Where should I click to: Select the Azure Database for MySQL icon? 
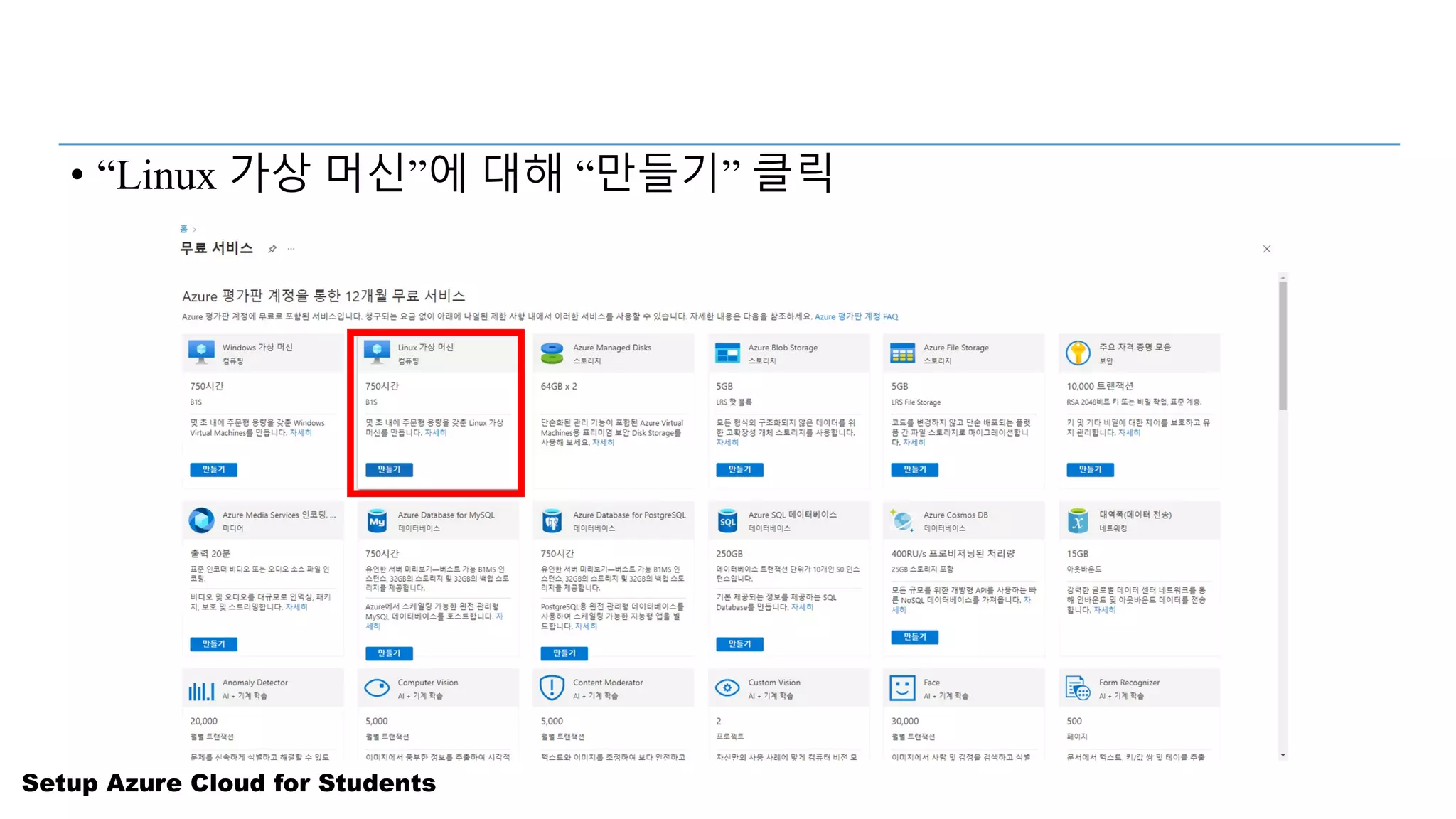377,520
